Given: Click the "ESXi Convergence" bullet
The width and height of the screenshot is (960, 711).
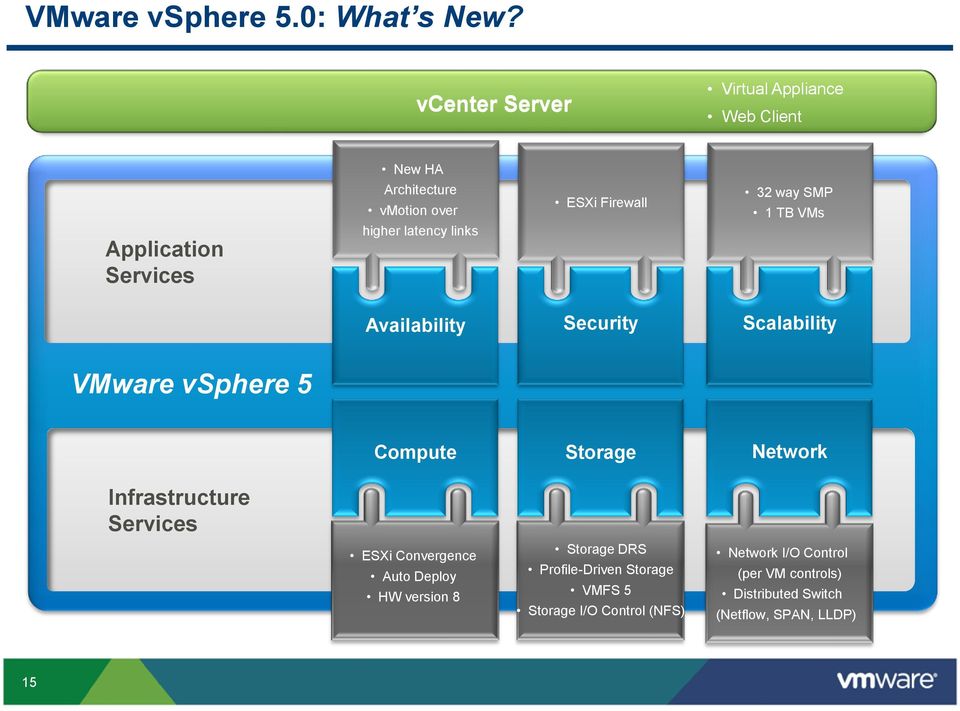Looking at the screenshot, I should tap(419, 556).
